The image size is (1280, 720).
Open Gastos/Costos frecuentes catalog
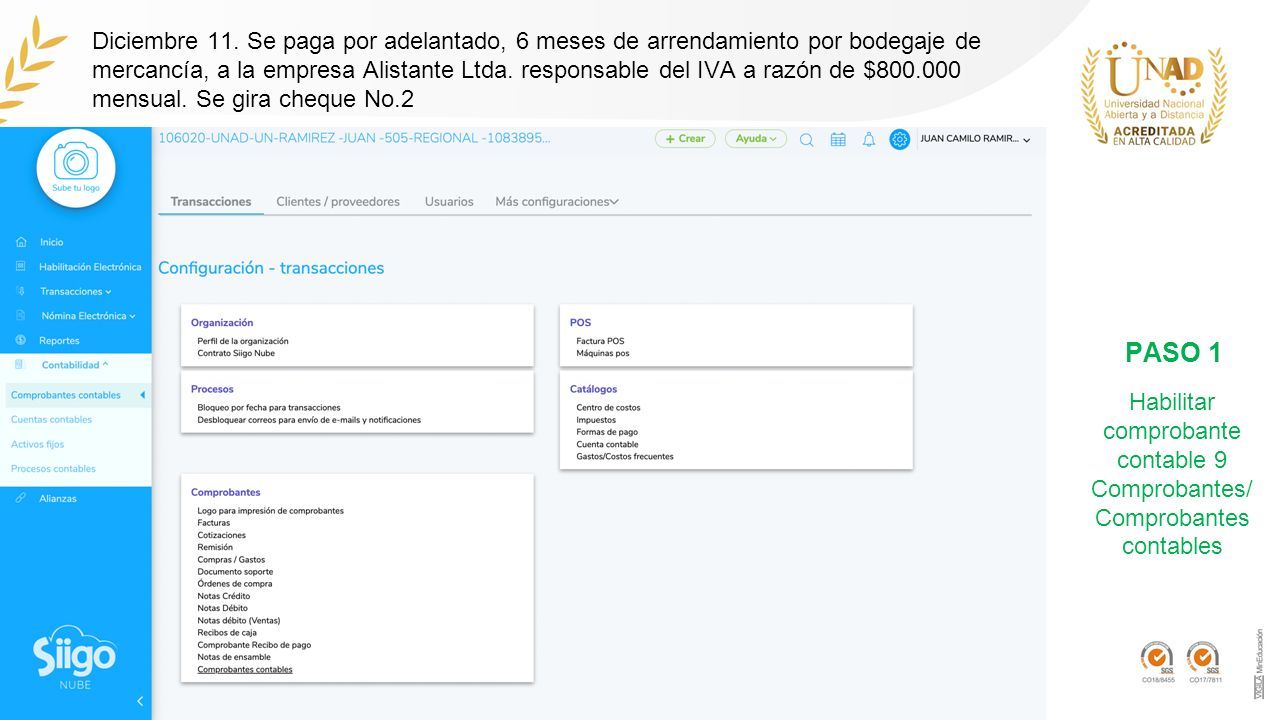click(x=625, y=457)
